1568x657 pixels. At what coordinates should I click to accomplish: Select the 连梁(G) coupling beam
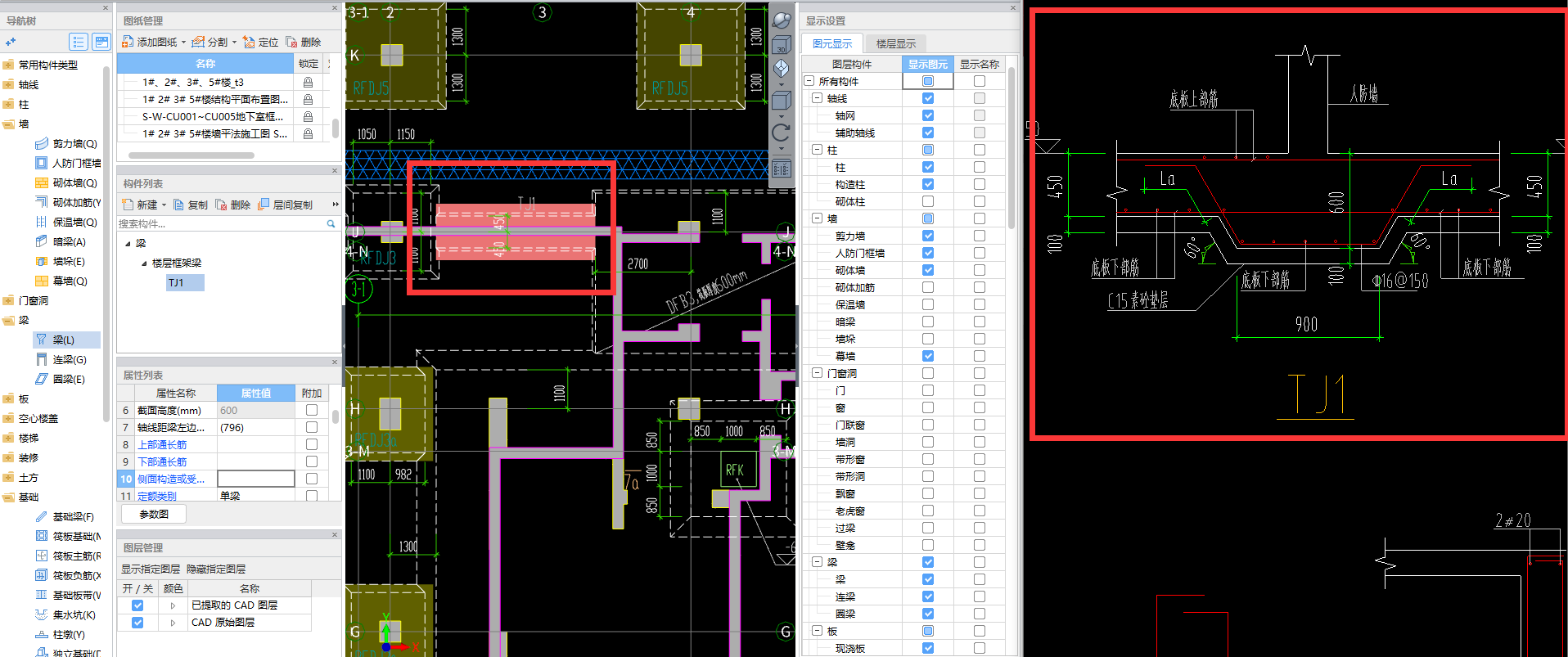point(61,359)
